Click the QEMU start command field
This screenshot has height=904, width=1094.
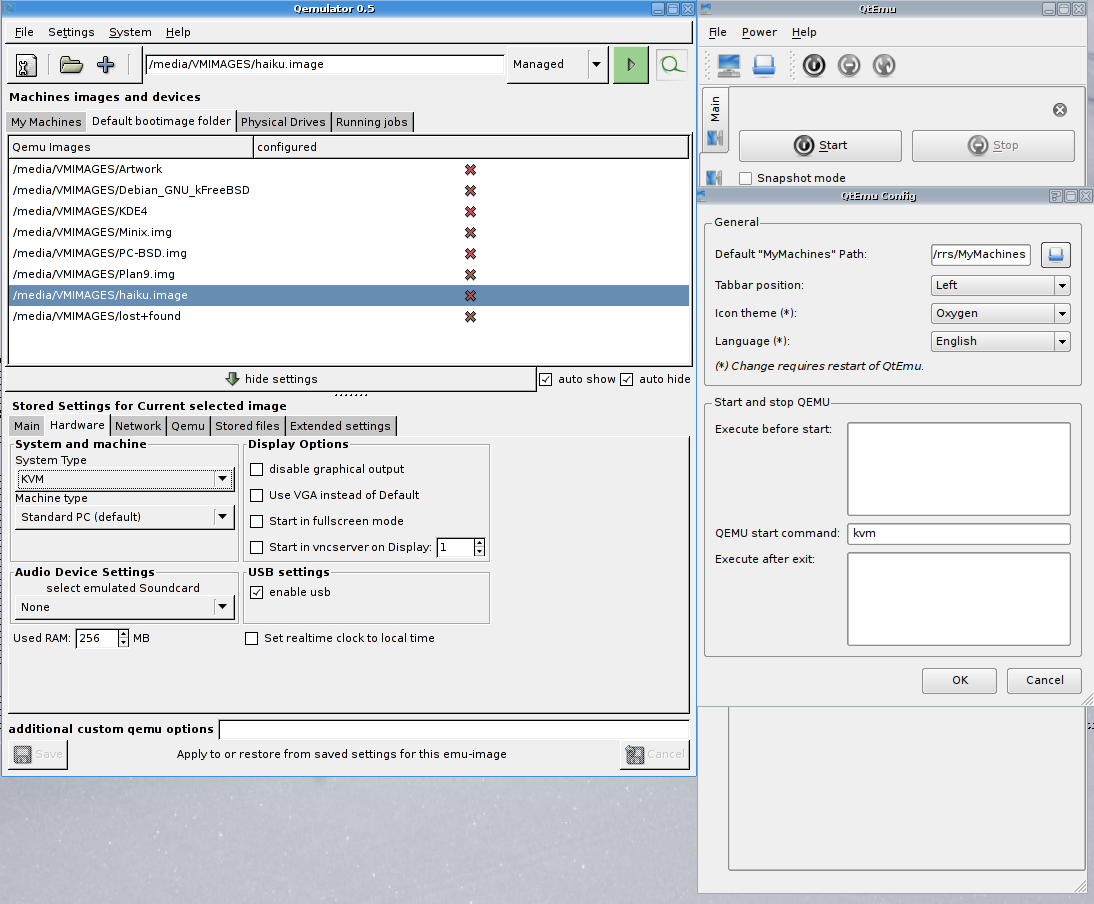959,534
